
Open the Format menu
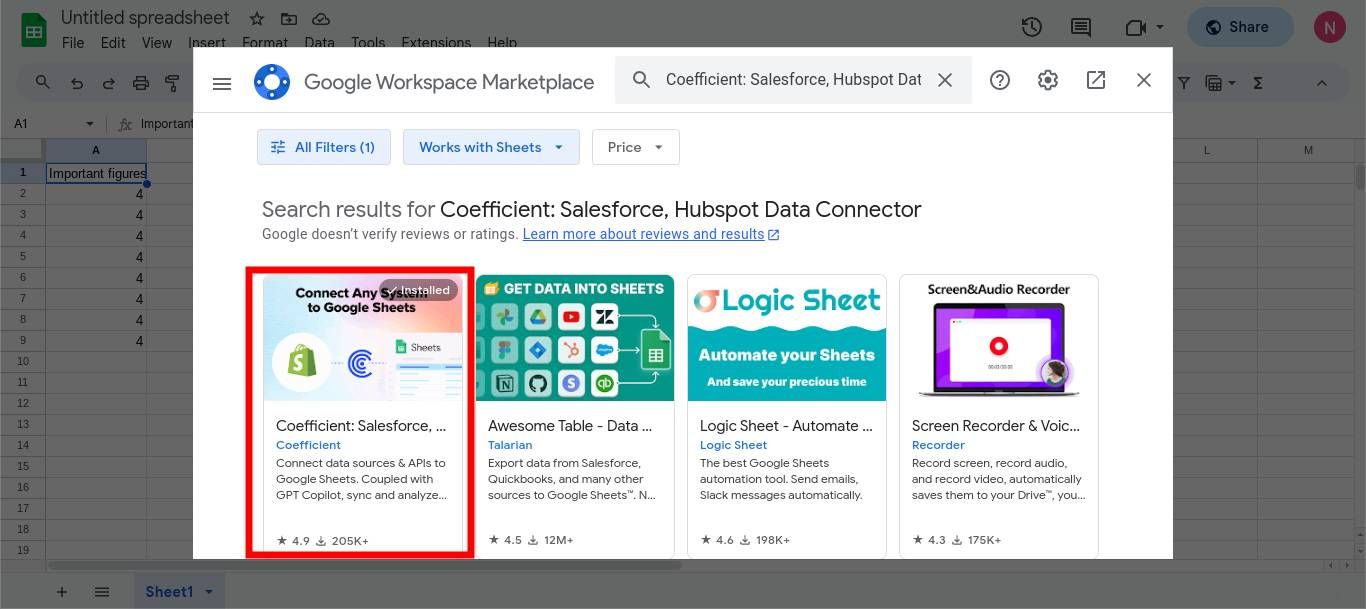tap(264, 43)
